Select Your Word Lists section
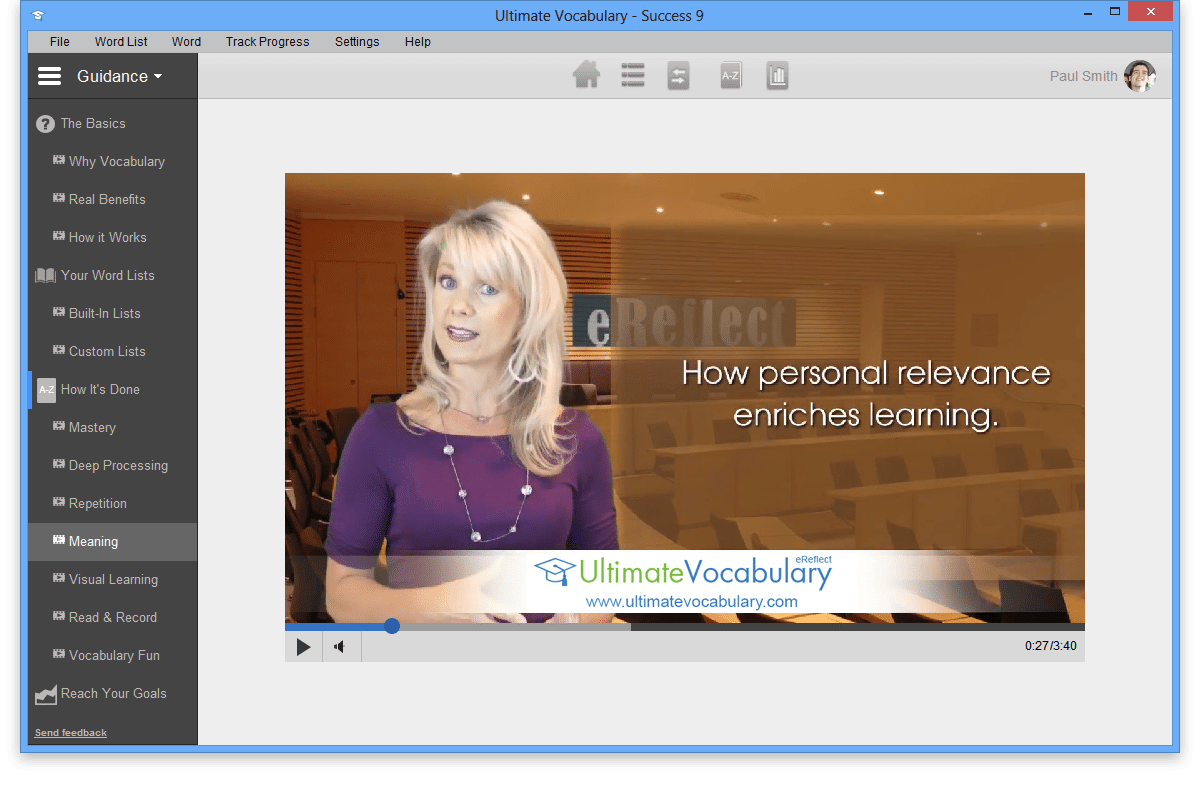 112,276
